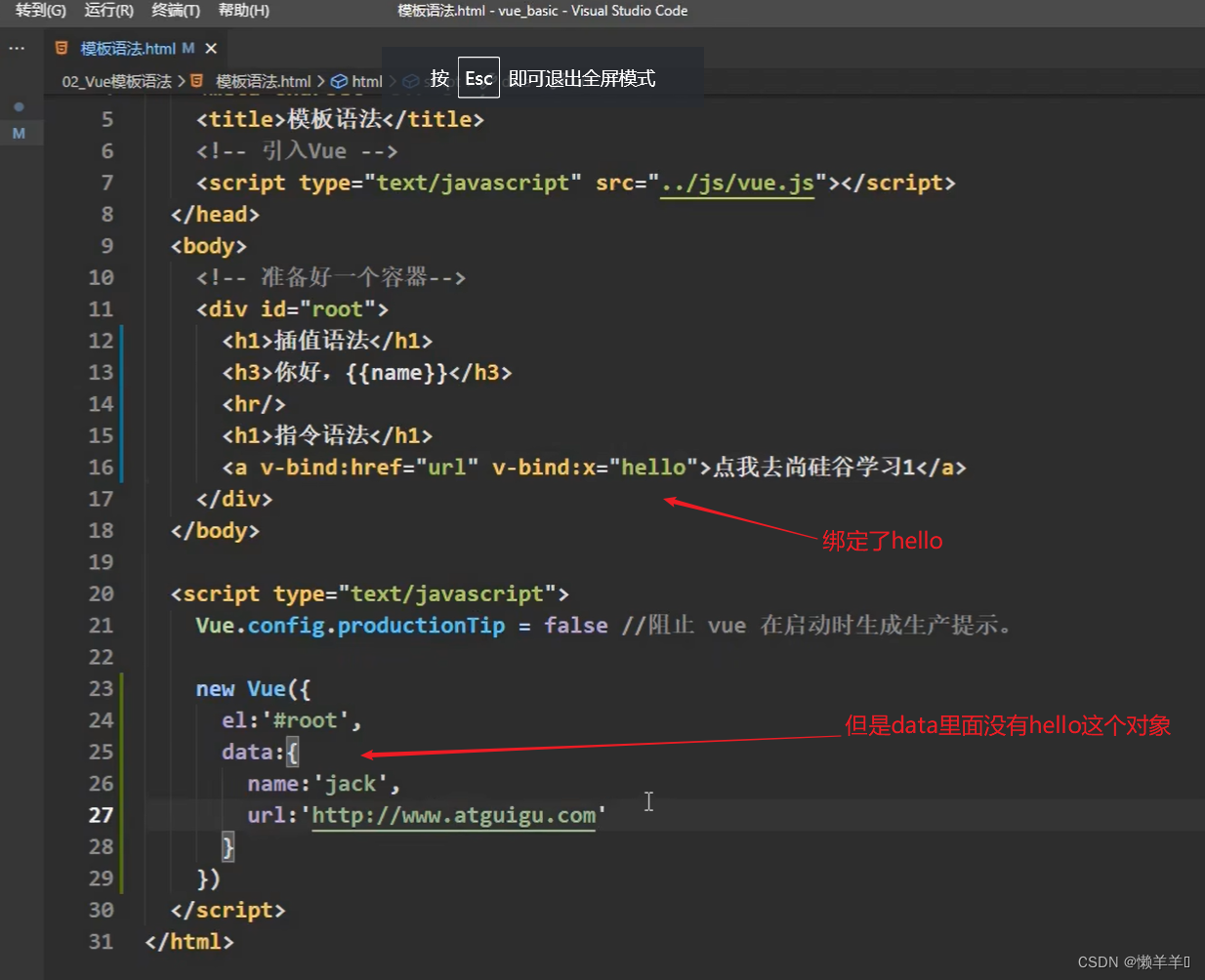Click the blue dot indicator in left strip

tap(19, 106)
